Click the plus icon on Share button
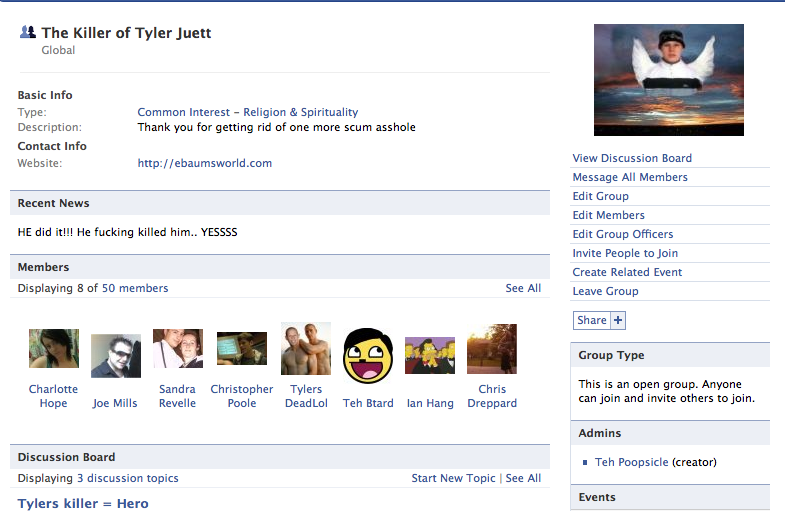 click(x=618, y=320)
